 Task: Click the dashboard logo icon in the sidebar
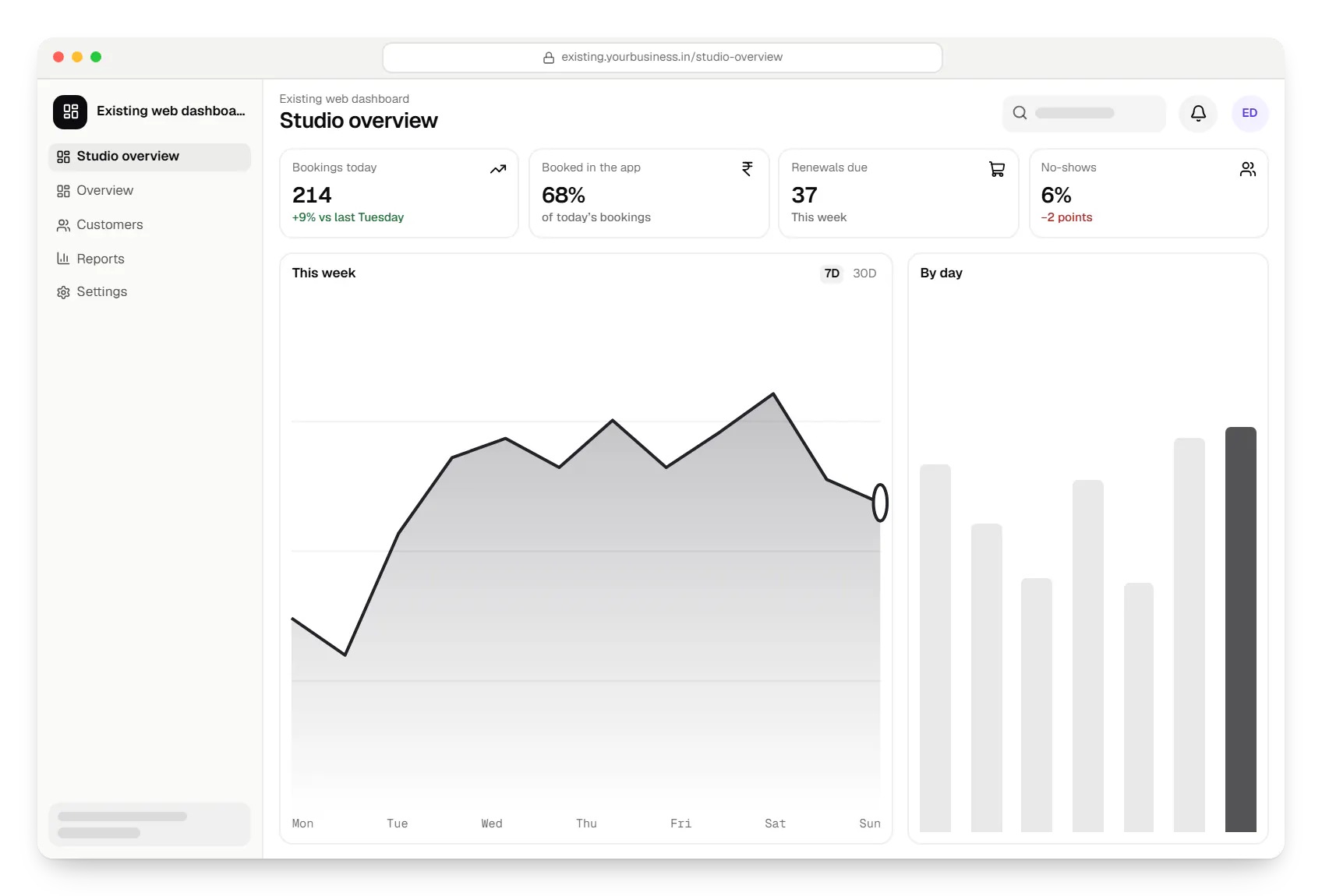(70, 111)
